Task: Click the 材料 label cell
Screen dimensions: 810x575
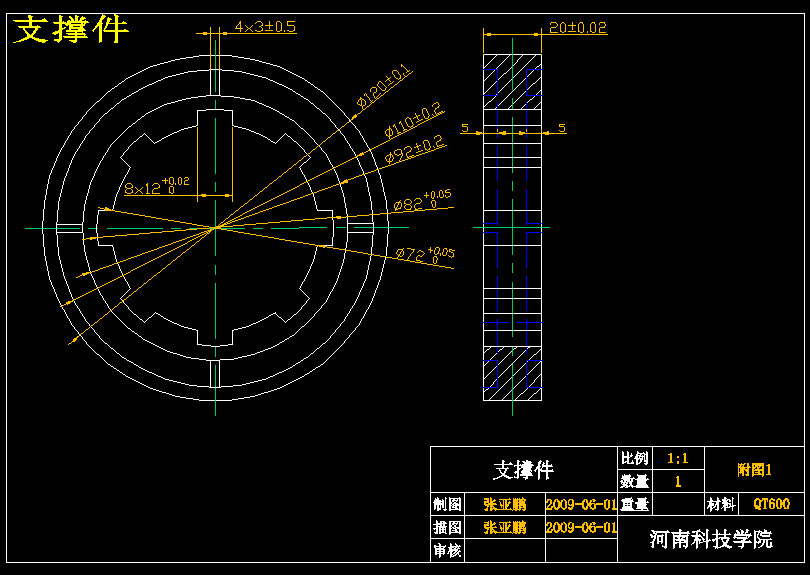Action: click(x=721, y=504)
